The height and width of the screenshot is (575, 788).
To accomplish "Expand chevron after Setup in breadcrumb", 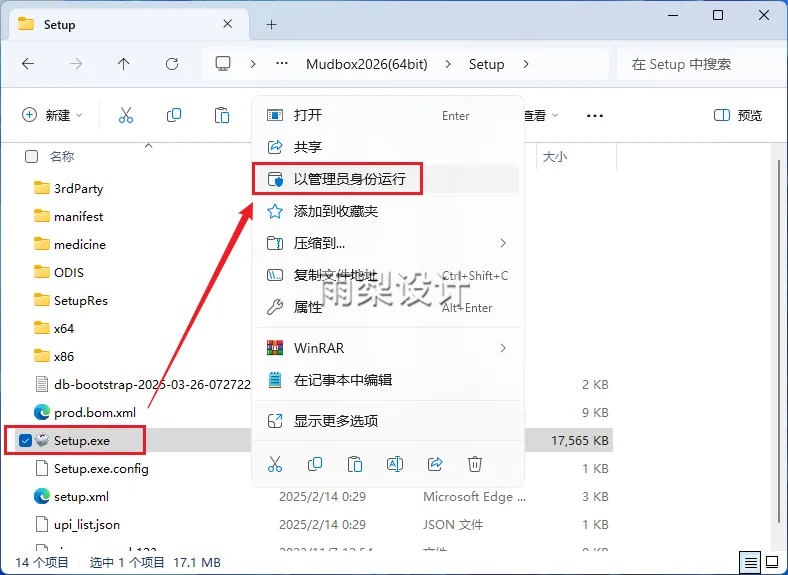I will [x=526, y=64].
